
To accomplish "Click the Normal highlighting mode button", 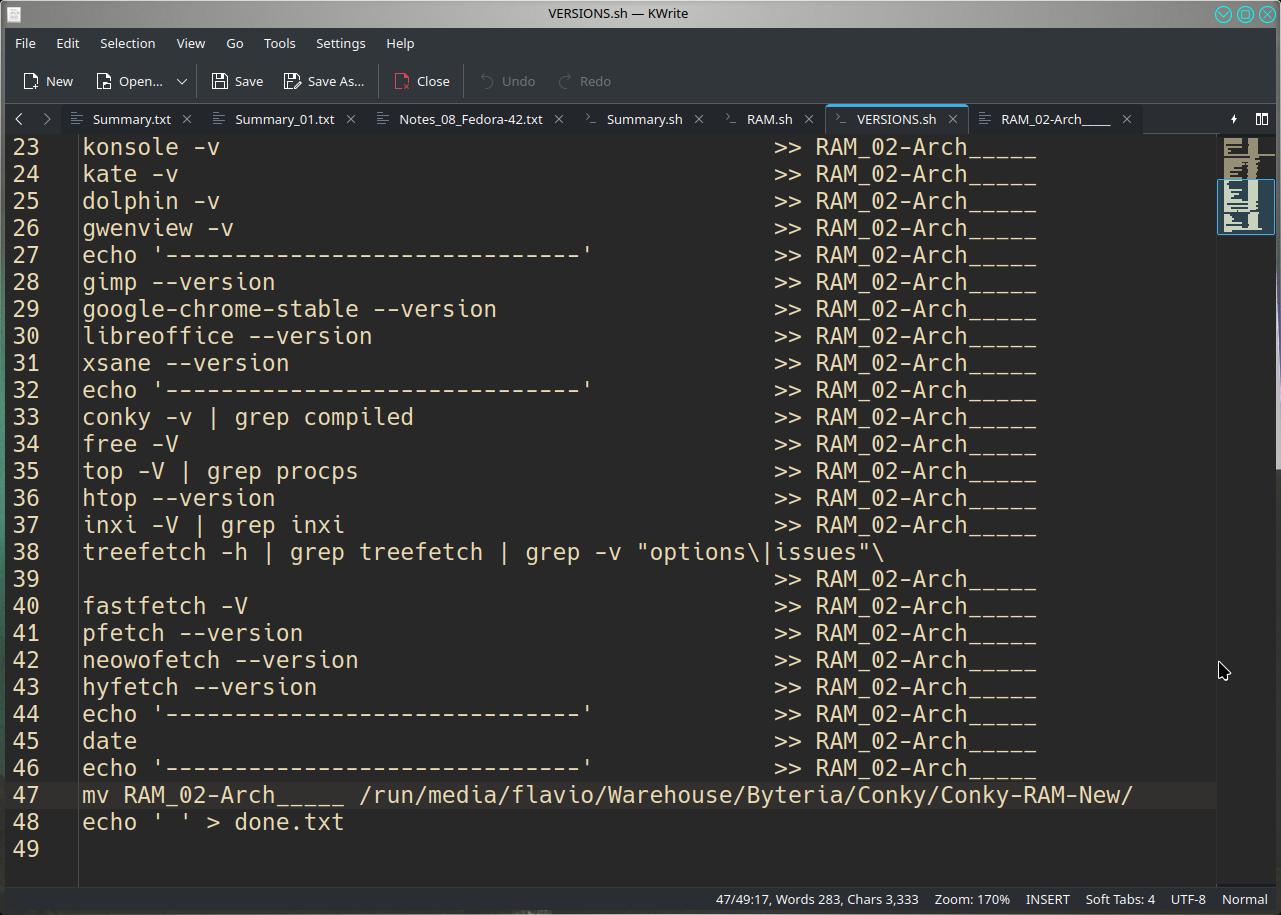I will (x=1244, y=899).
